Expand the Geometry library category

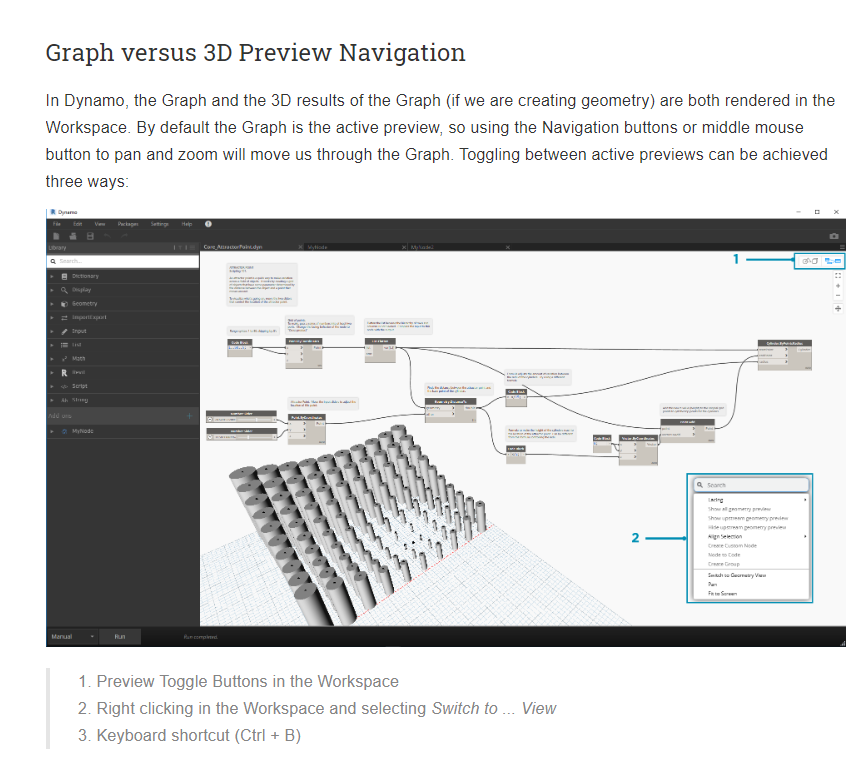53,303
